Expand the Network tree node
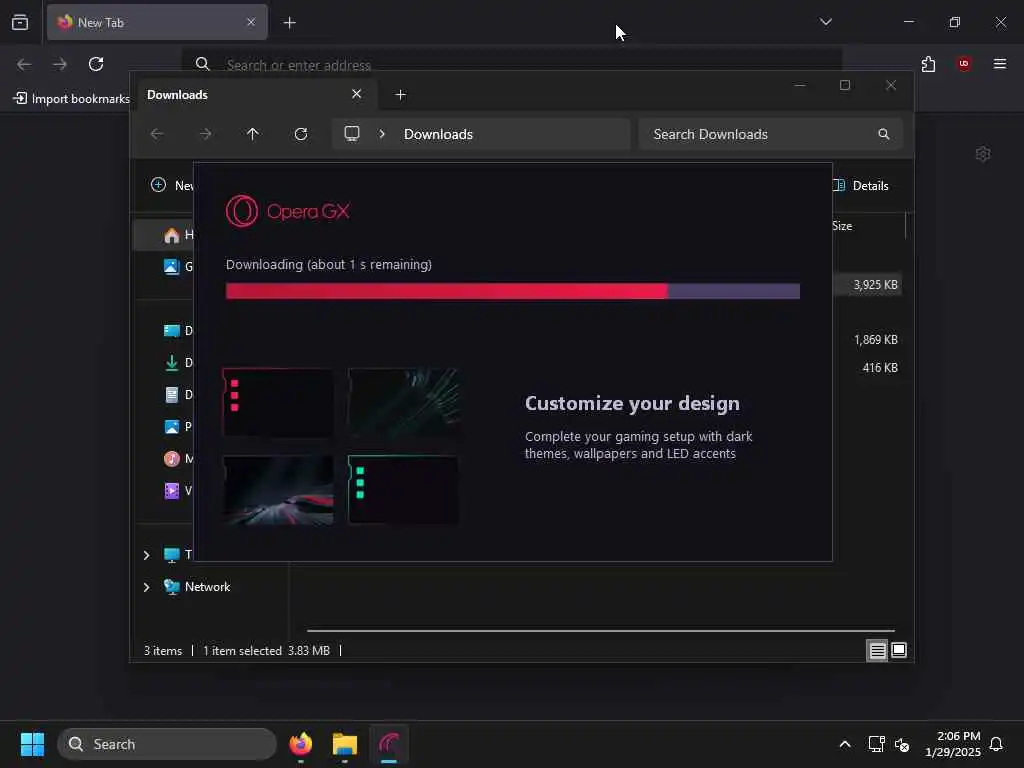 pos(146,587)
